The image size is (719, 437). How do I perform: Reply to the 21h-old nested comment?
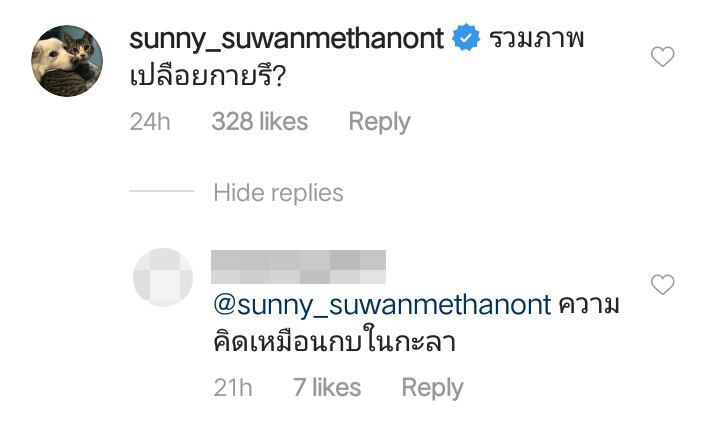432,387
